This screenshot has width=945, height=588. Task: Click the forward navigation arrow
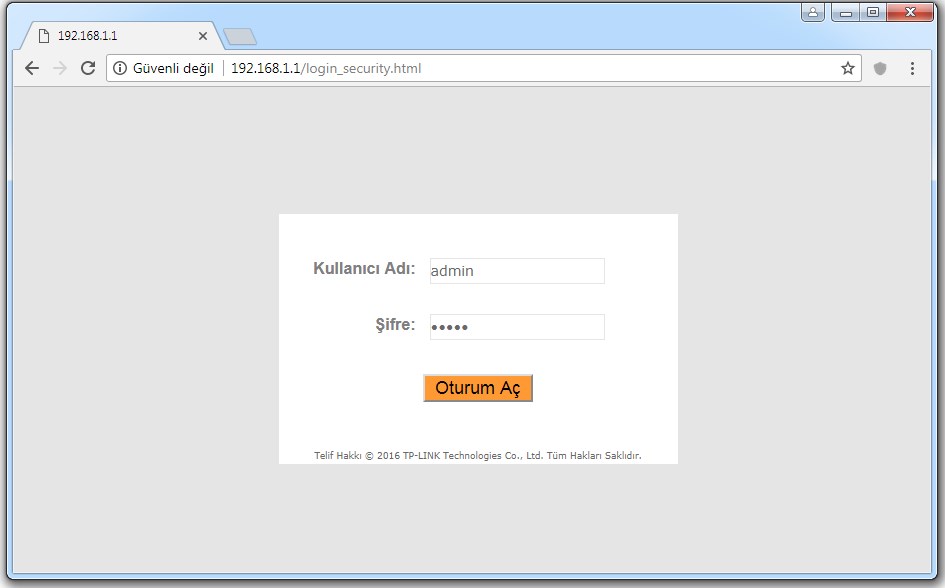[x=60, y=68]
